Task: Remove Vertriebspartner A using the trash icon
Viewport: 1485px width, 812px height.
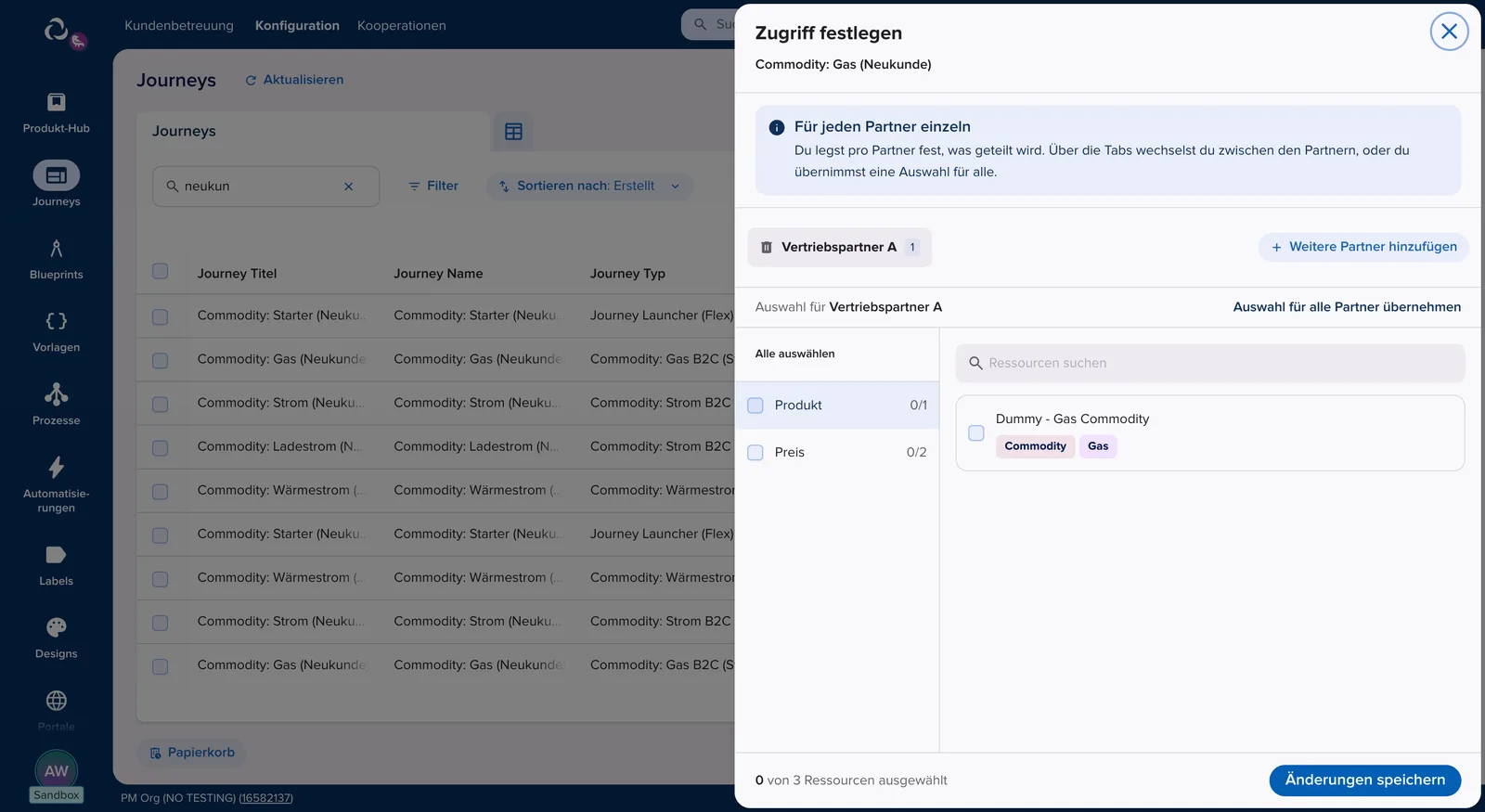Action: click(x=767, y=248)
